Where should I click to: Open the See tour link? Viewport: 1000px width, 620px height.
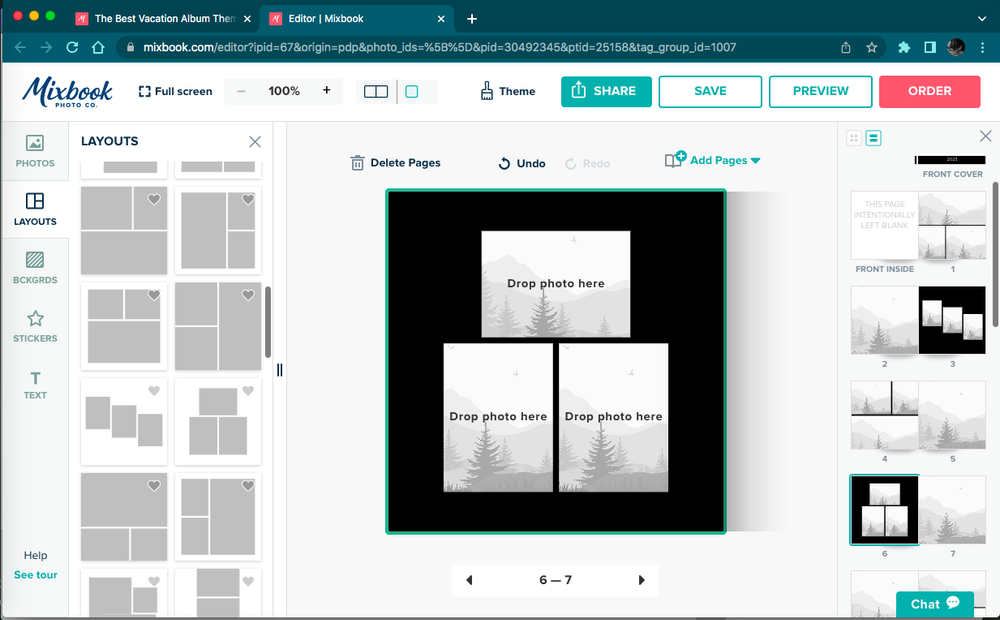[x=35, y=575]
